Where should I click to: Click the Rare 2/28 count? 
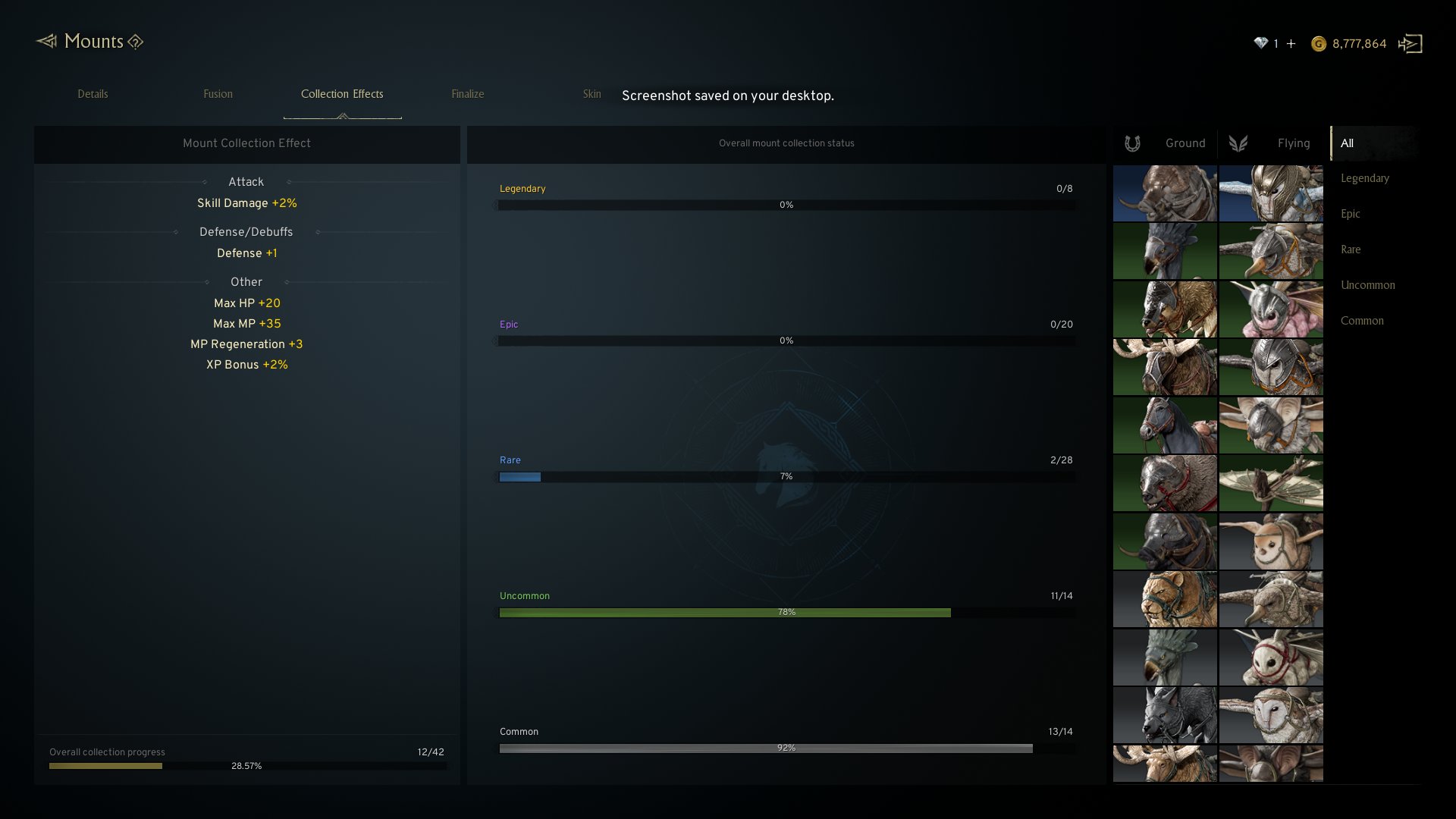tap(1061, 460)
